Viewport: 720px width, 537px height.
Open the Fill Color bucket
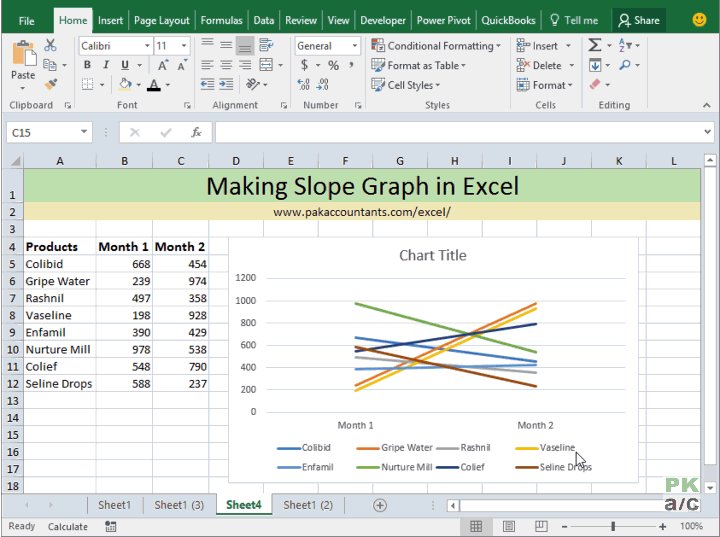coord(125,85)
